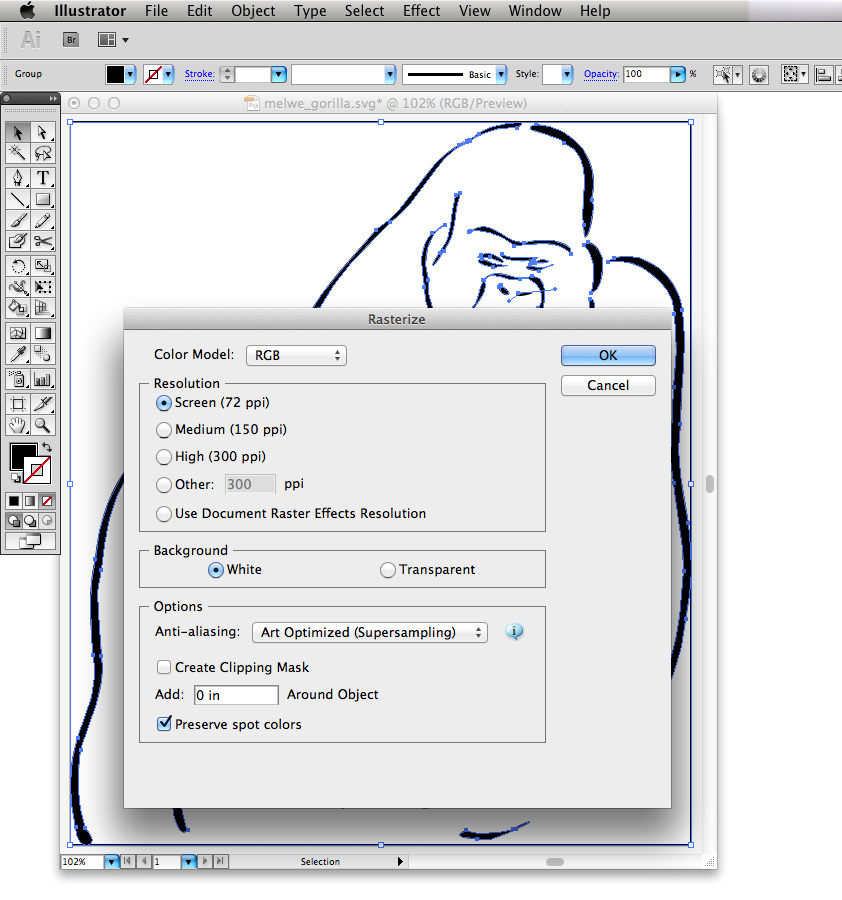Choose the Paintbrush tool

(x=16, y=220)
